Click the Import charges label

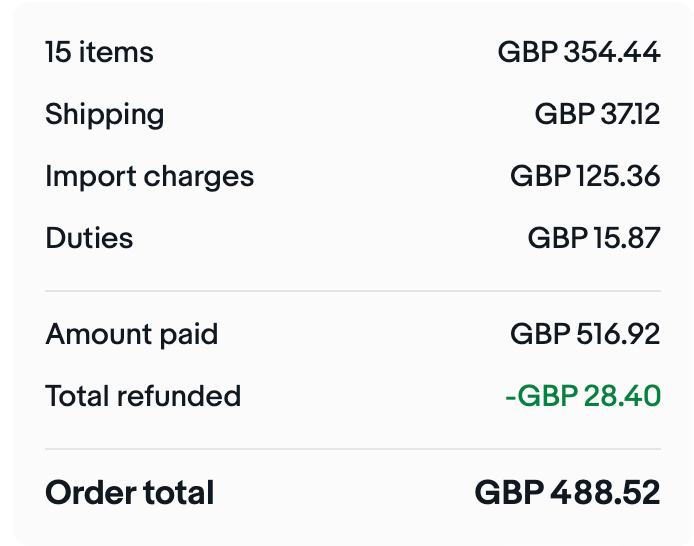150,177
